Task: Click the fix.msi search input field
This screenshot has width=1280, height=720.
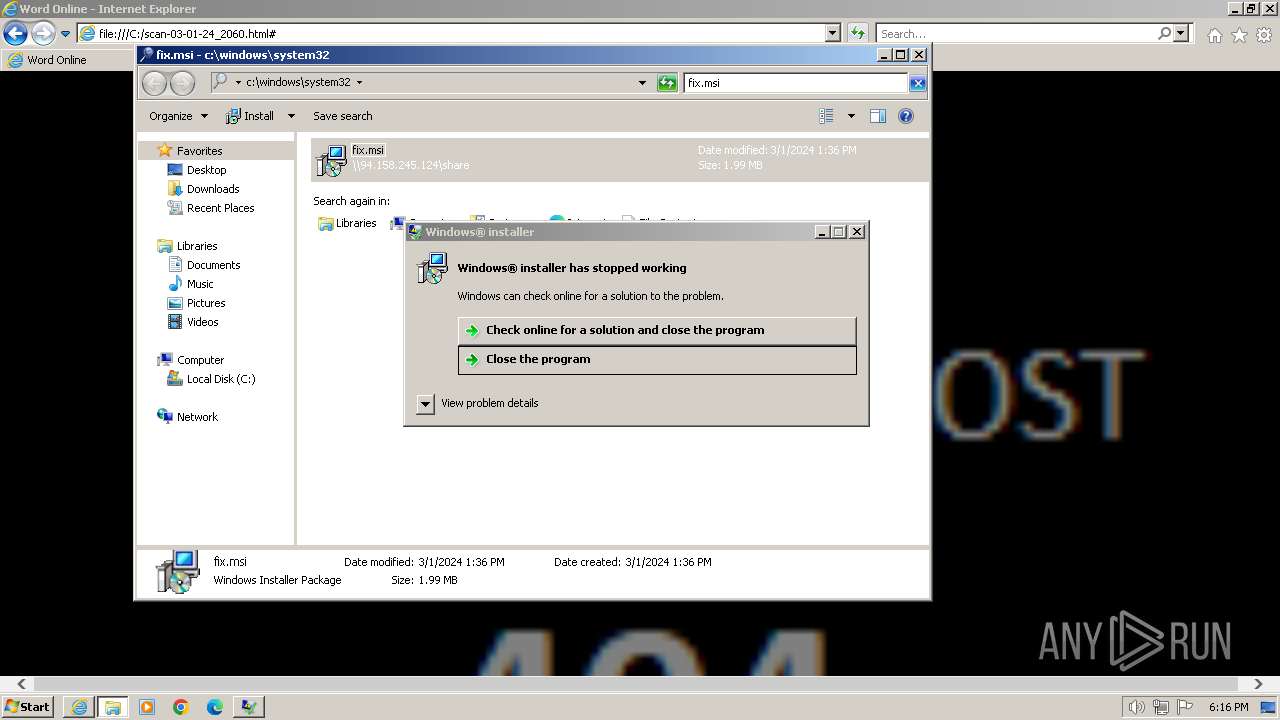Action: [796, 83]
